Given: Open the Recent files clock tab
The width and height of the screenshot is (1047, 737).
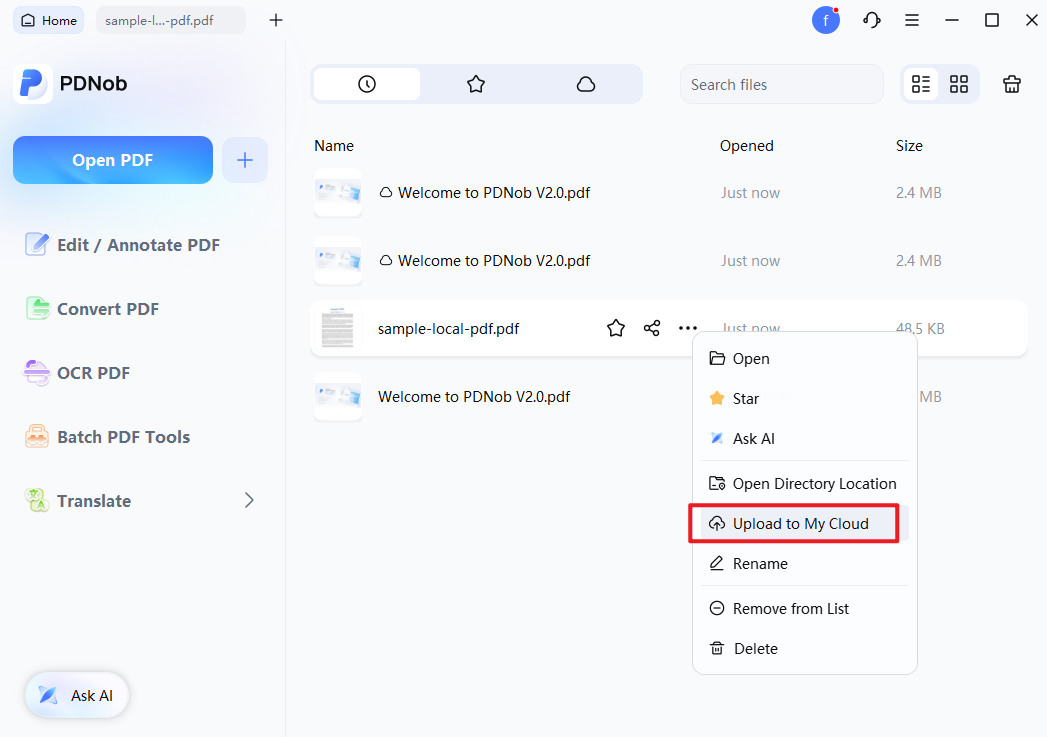Looking at the screenshot, I should point(367,84).
